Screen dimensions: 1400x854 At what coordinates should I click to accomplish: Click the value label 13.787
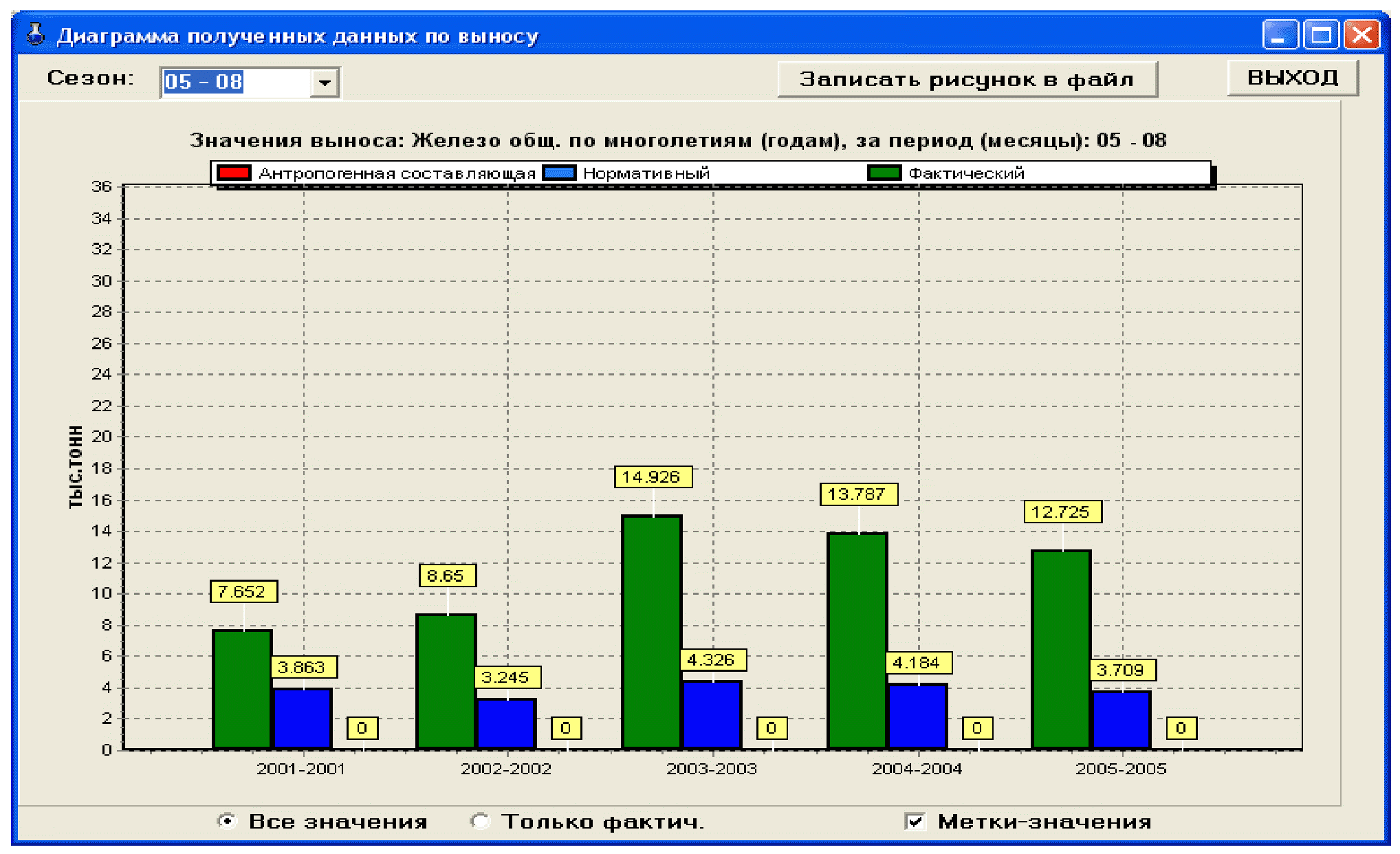pyautogui.click(x=858, y=494)
